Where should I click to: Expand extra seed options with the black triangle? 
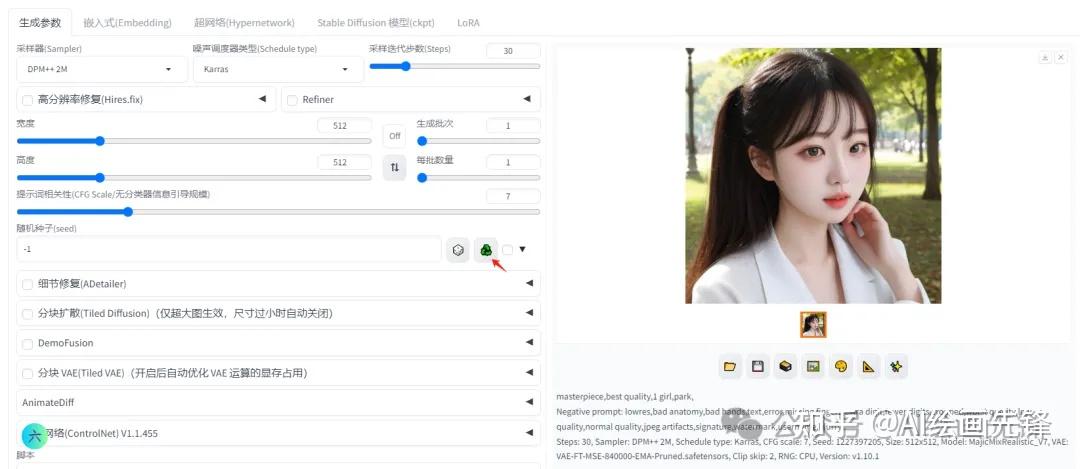522,249
